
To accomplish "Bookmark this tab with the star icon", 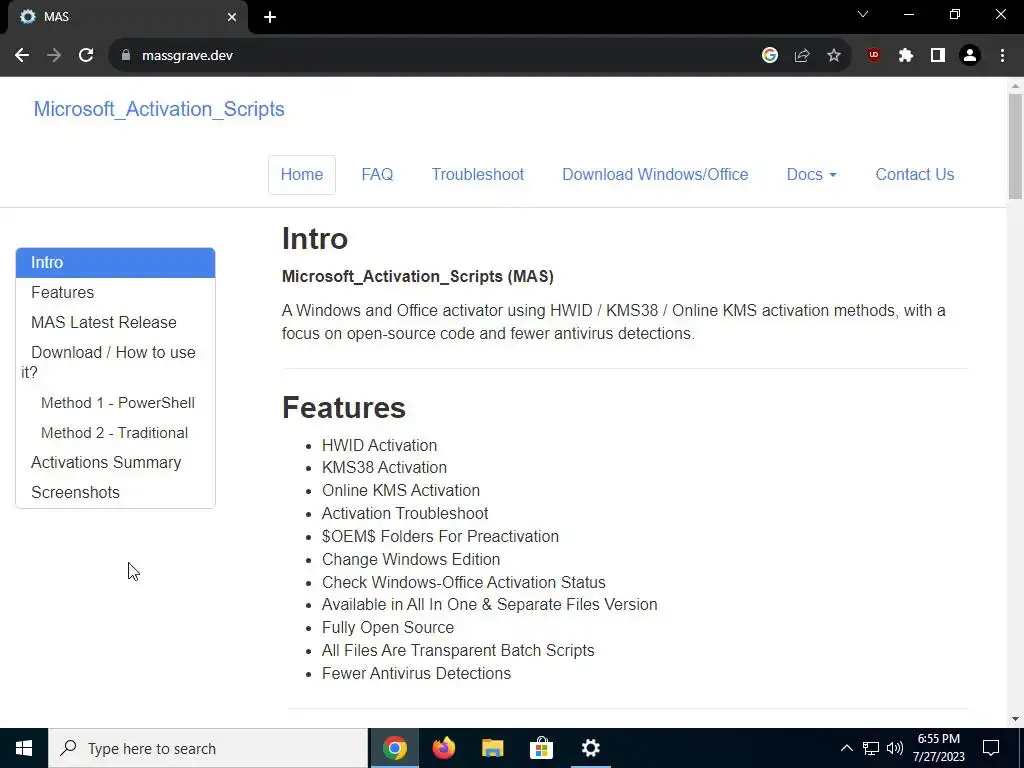I will 834,56.
